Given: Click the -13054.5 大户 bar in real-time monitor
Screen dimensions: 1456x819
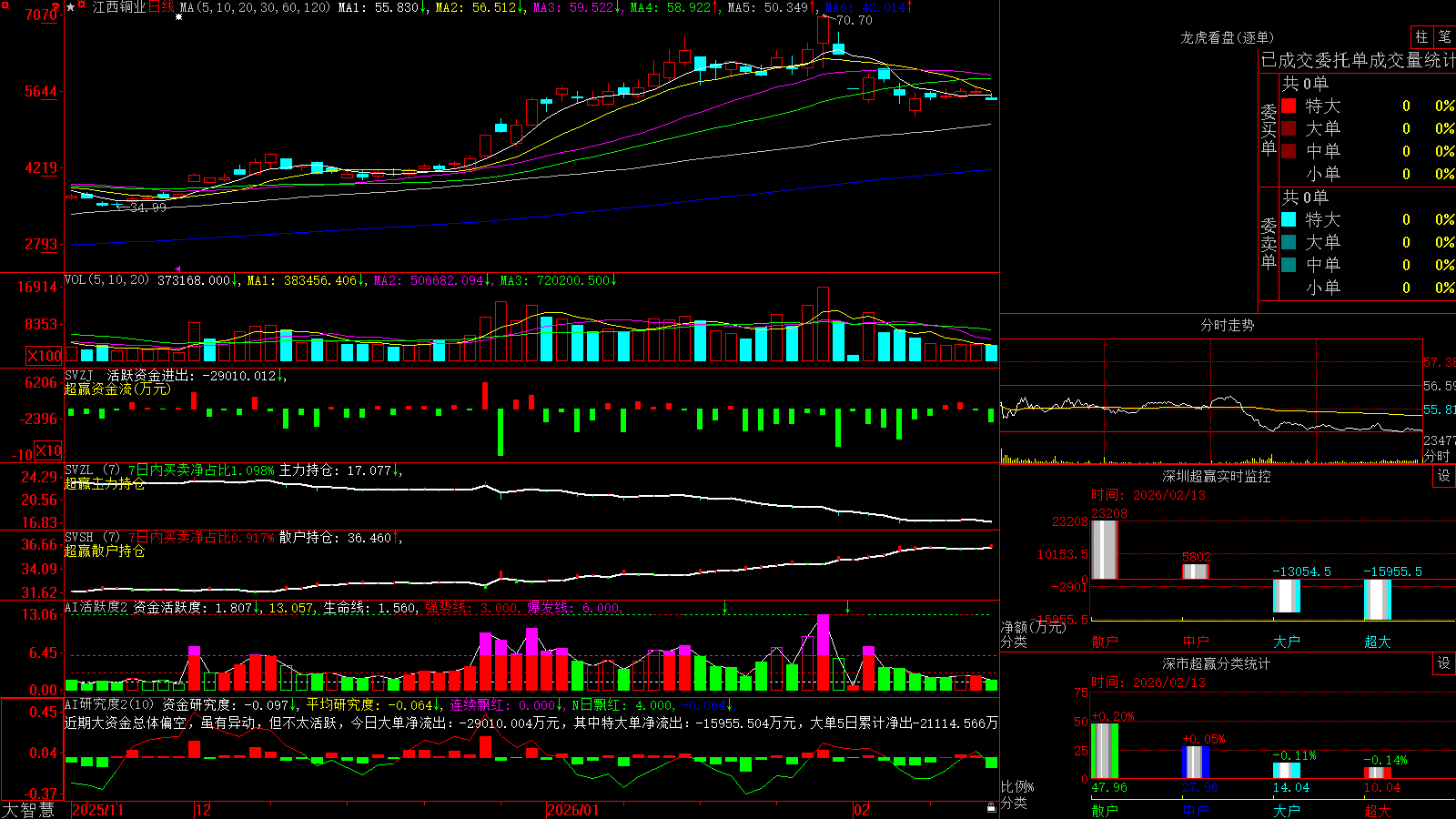Looking at the screenshot, I should [1287, 596].
